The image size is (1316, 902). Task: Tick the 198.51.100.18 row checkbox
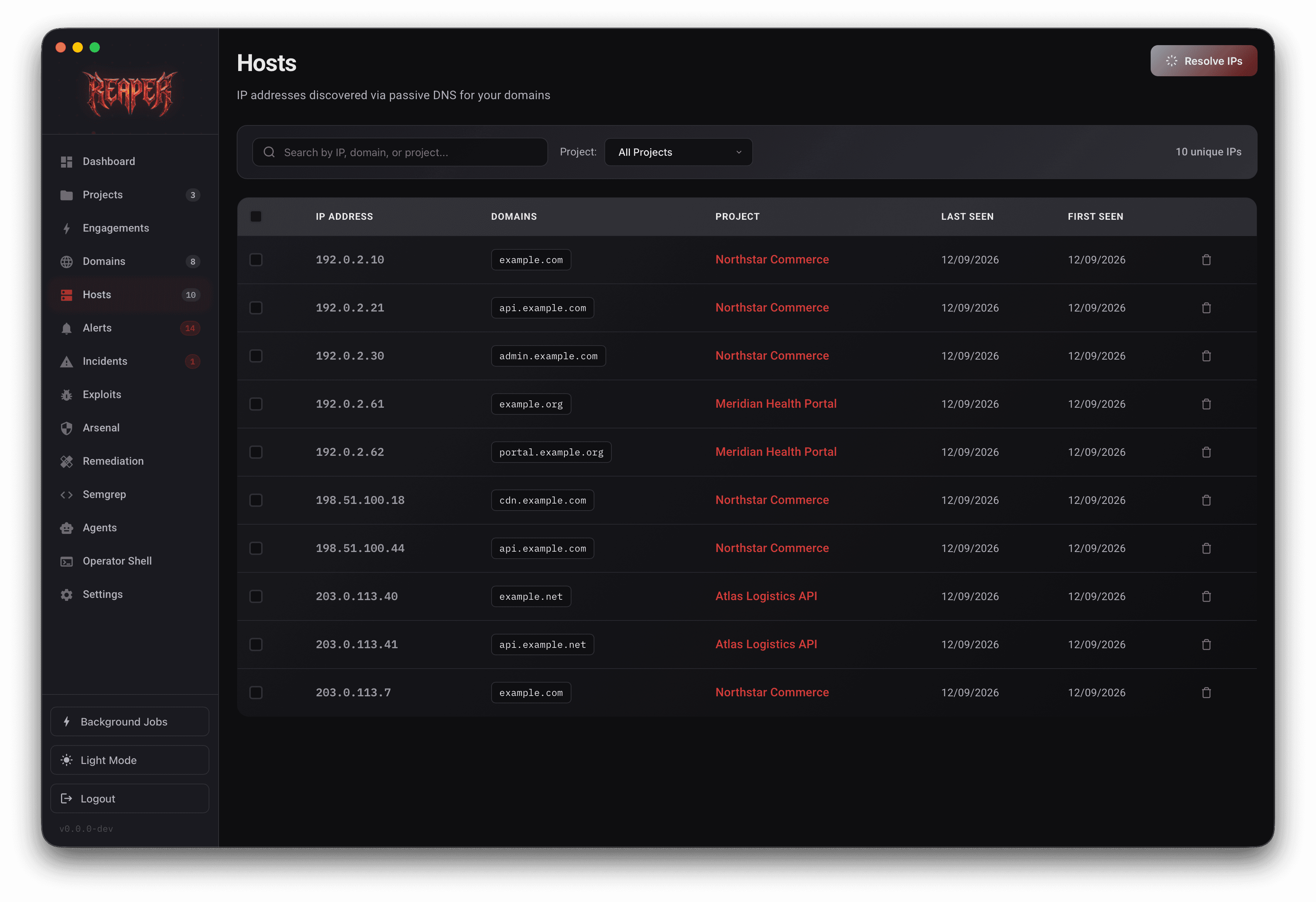coord(256,500)
